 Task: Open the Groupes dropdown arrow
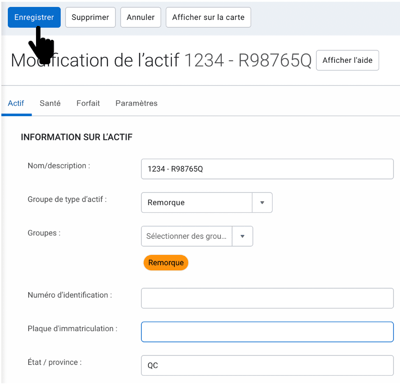(x=242, y=236)
